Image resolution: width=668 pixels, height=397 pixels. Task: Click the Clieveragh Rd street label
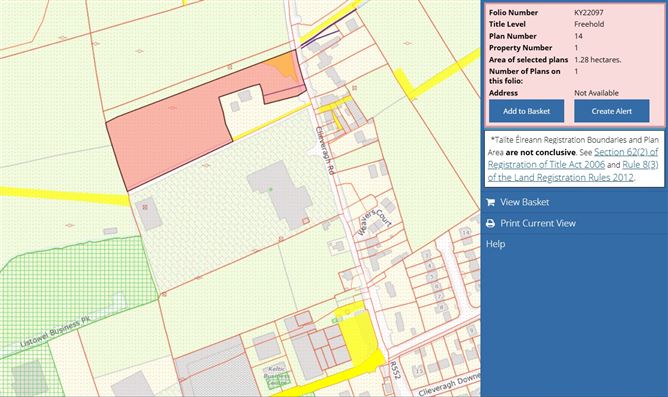point(324,150)
